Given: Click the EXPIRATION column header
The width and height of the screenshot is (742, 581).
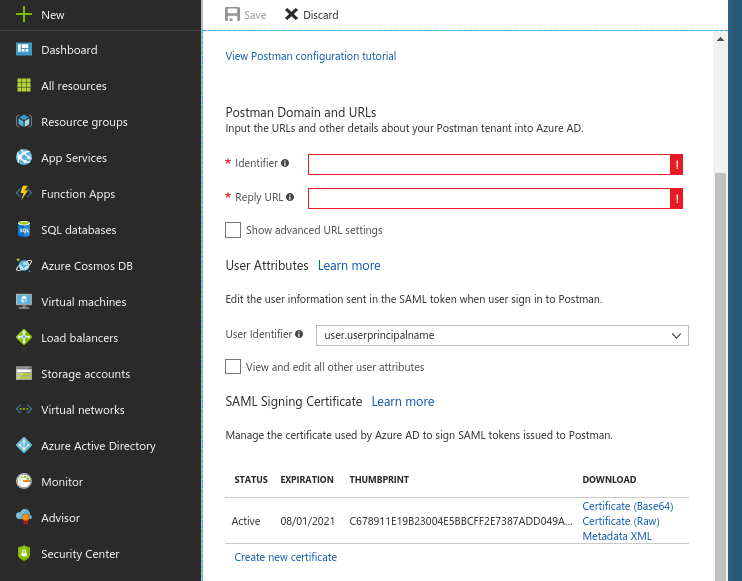Looking at the screenshot, I should click(x=307, y=479).
